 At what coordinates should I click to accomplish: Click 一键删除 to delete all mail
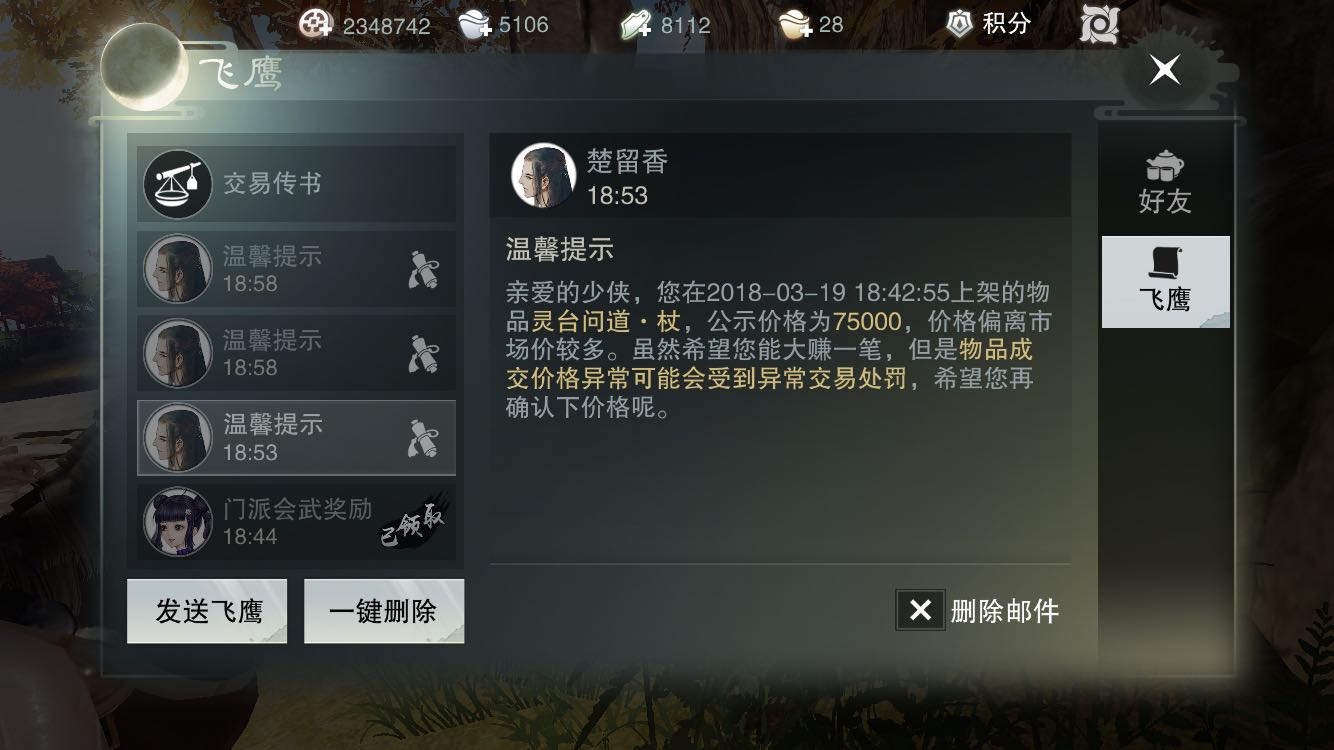pos(384,611)
